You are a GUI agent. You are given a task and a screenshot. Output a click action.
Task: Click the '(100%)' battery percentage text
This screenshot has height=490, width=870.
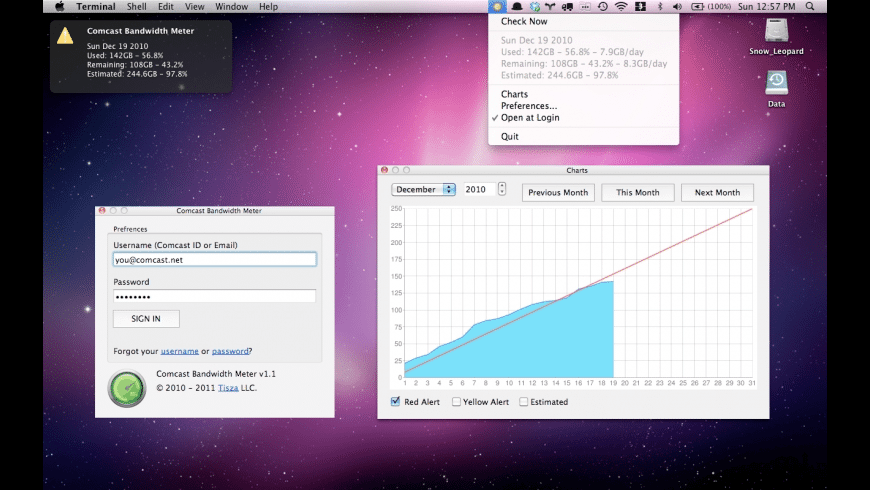[x=719, y=7]
